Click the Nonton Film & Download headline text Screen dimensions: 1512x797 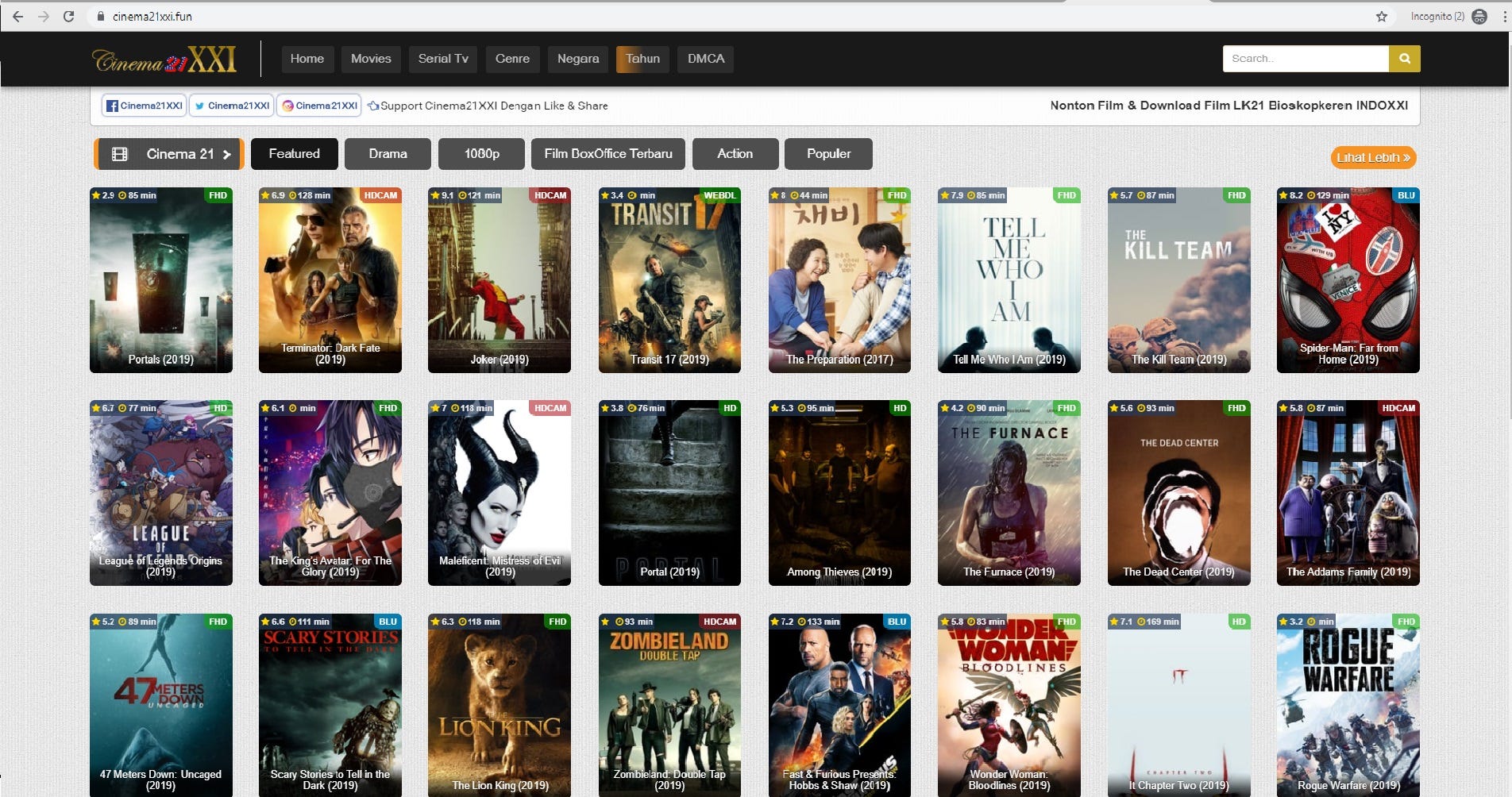1228,106
